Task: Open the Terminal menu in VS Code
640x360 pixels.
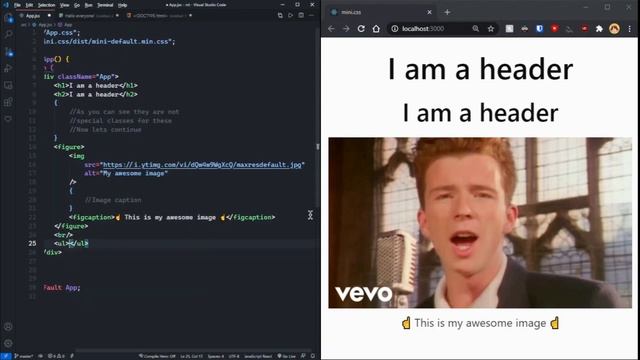Action: (x=105, y=5)
